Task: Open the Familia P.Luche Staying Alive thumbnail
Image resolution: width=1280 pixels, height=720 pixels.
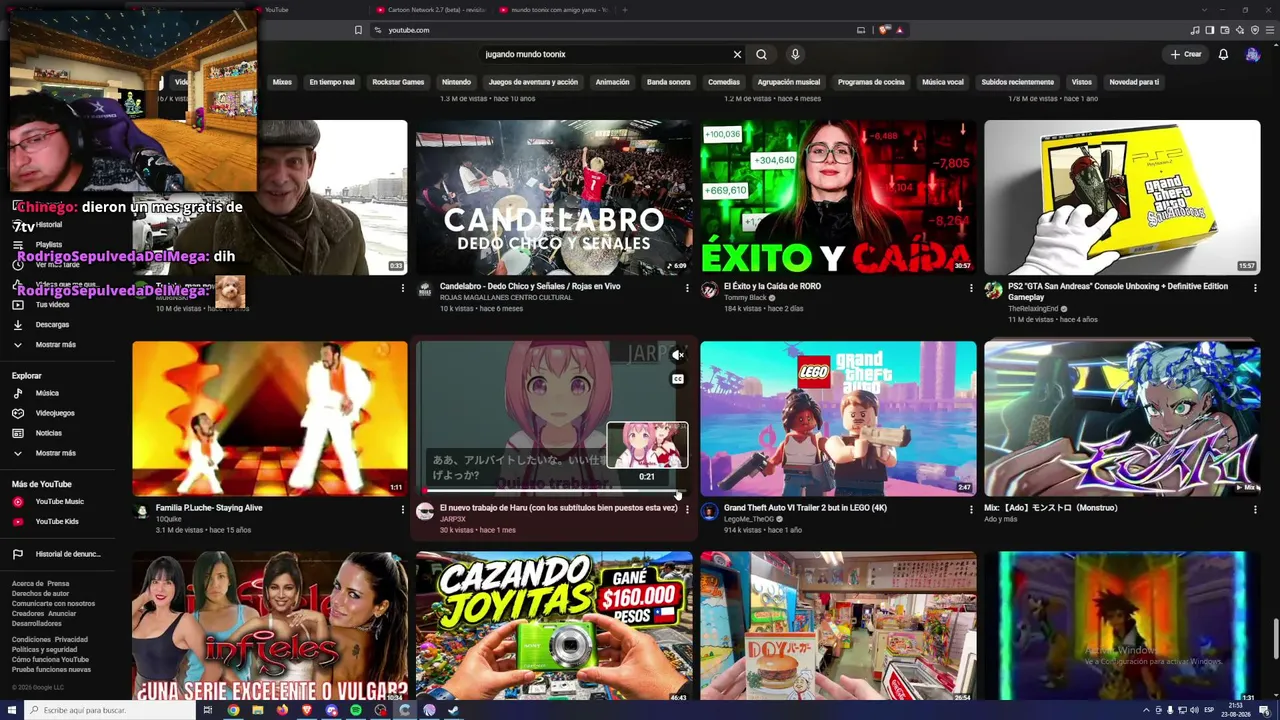Action: tap(270, 418)
